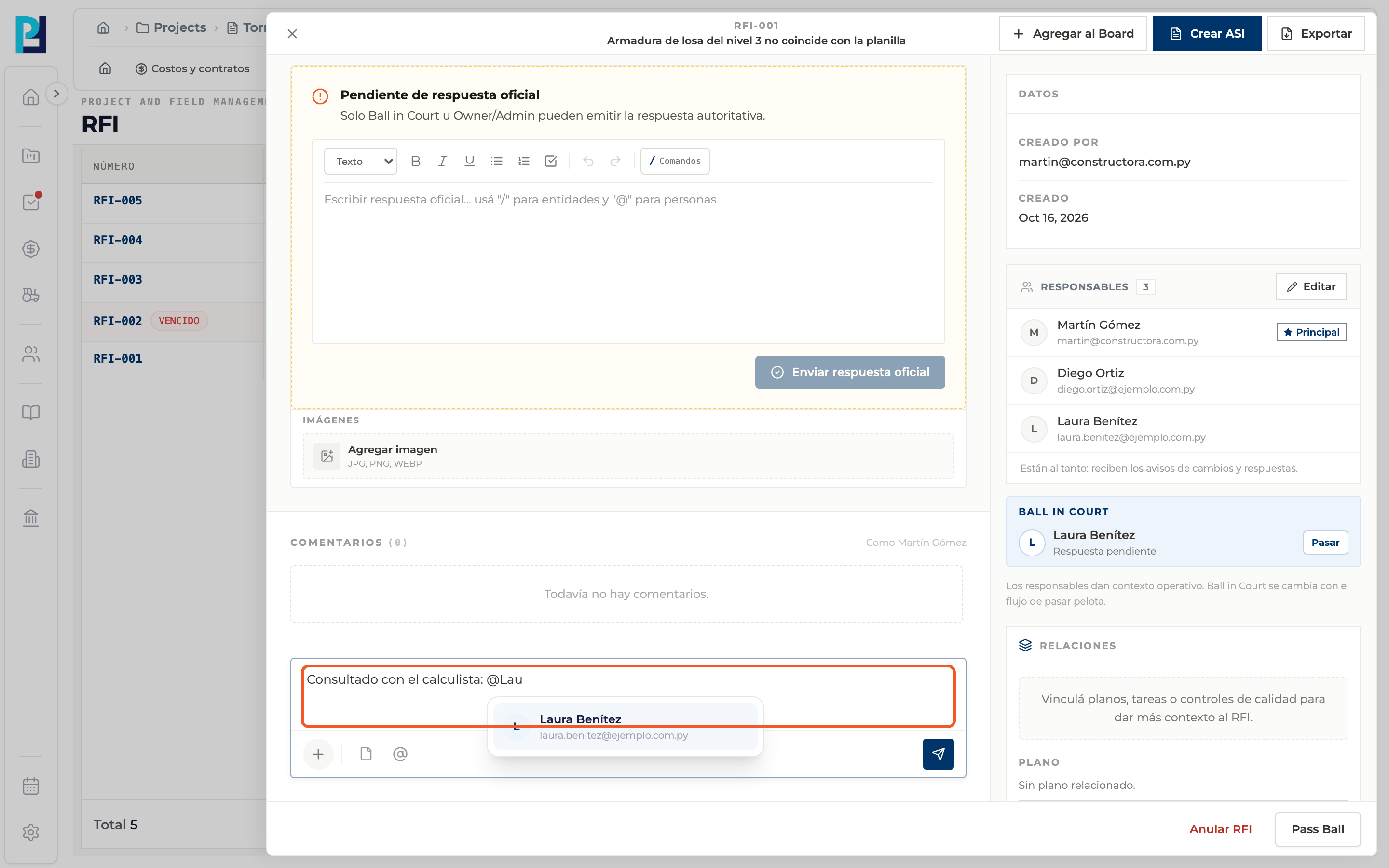Open the calendar icon in left sidebar
Screen dimensions: 1389x868
(x=31, y=786)
